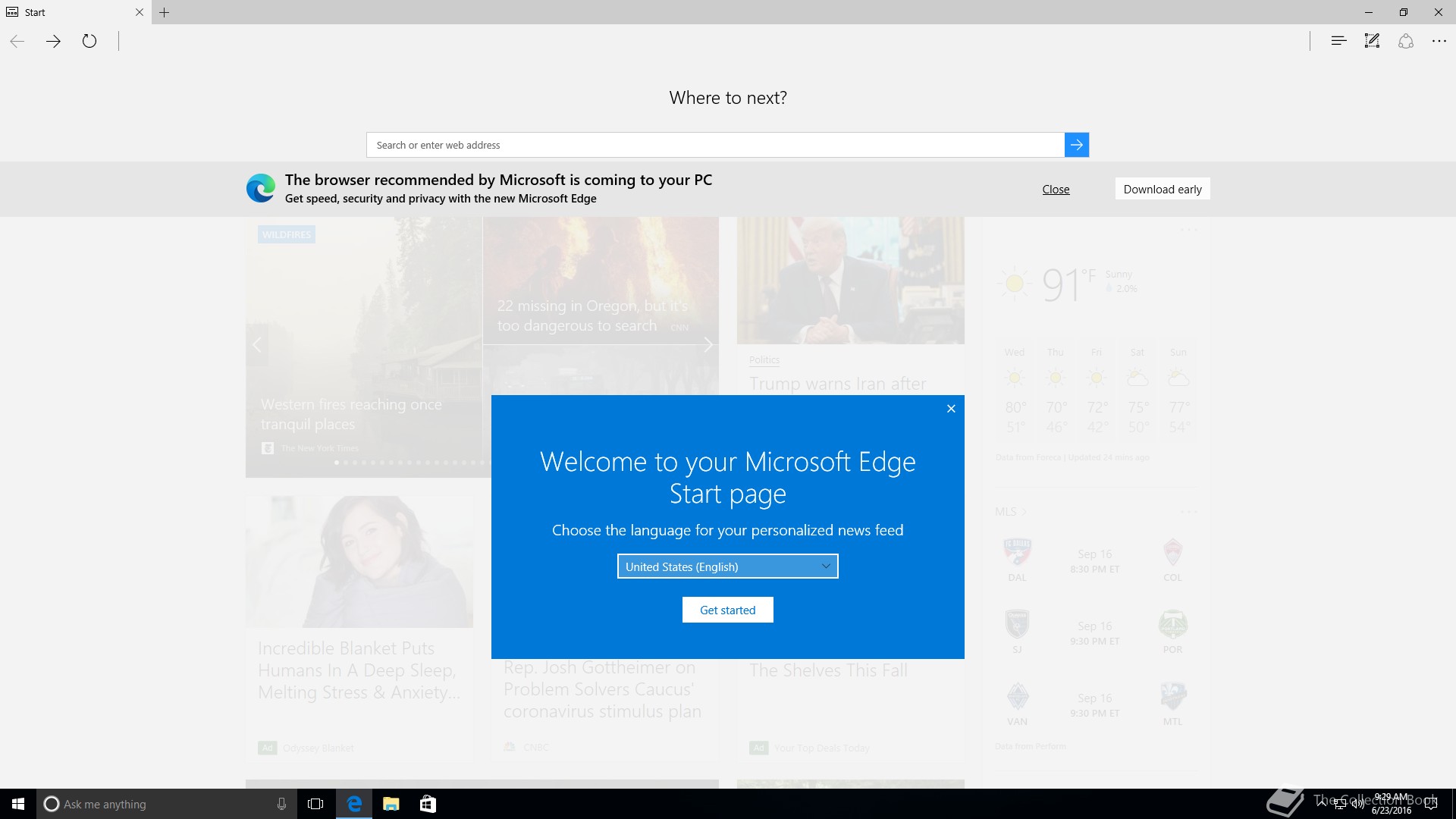Open Western fires reaching once tranquil places story

[351, 415]
